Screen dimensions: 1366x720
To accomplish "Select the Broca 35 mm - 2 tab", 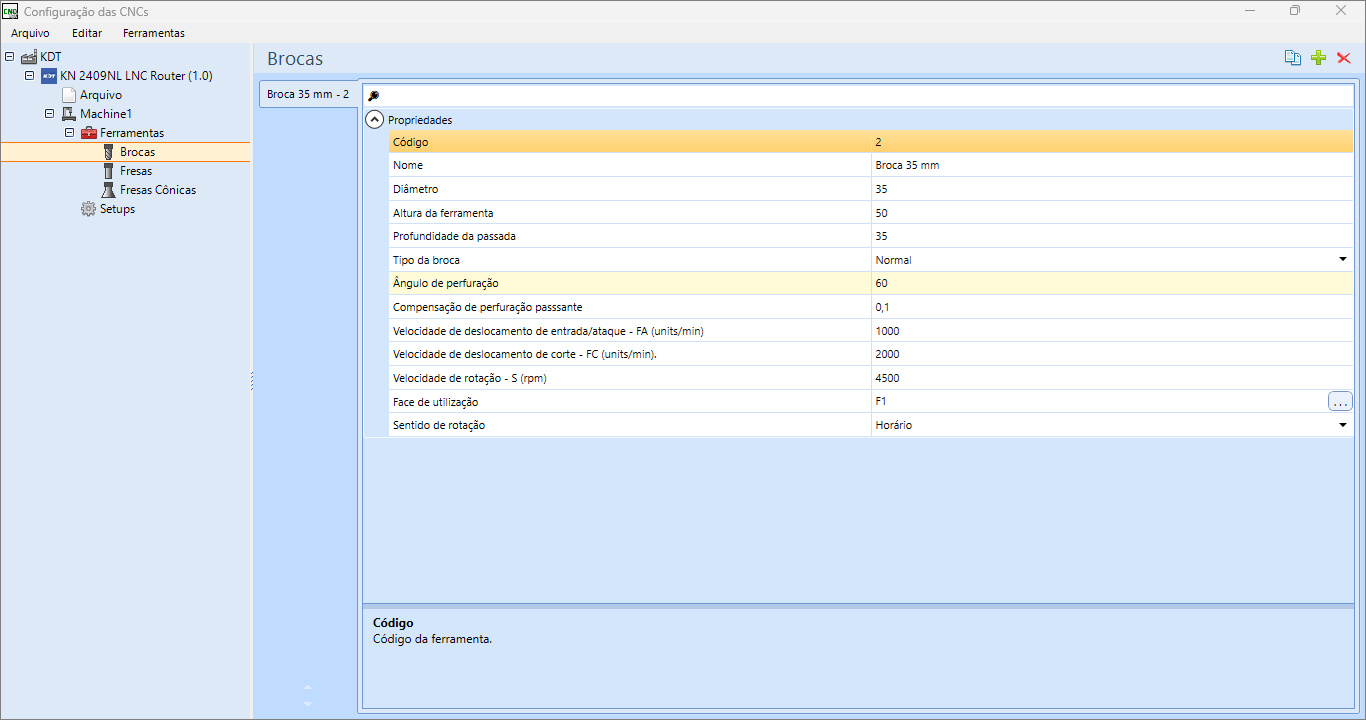I will pos(308,94).
